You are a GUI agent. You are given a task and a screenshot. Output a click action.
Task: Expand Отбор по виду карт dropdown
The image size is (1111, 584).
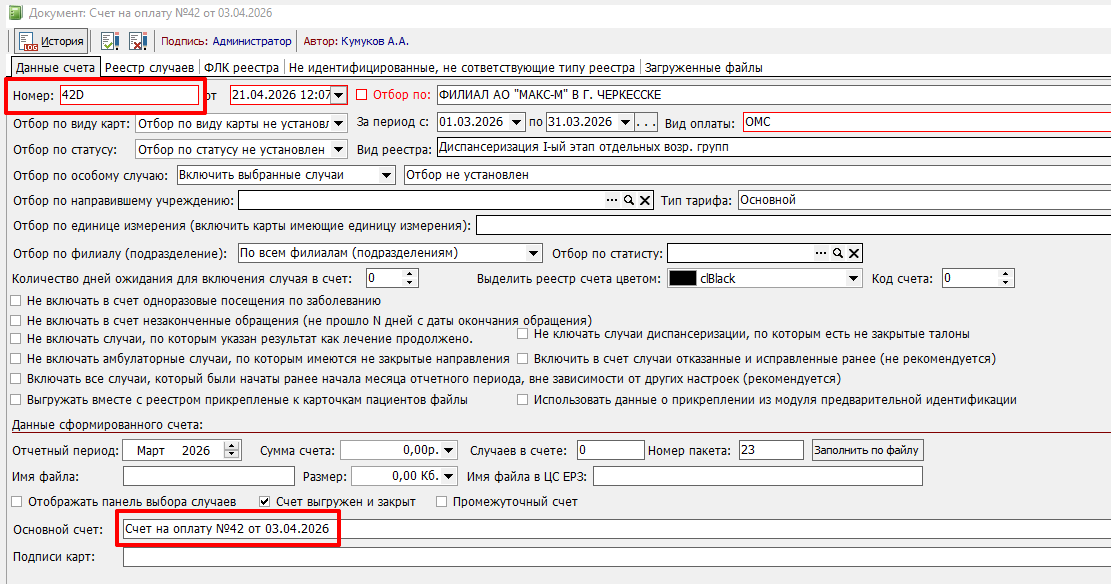338,123
